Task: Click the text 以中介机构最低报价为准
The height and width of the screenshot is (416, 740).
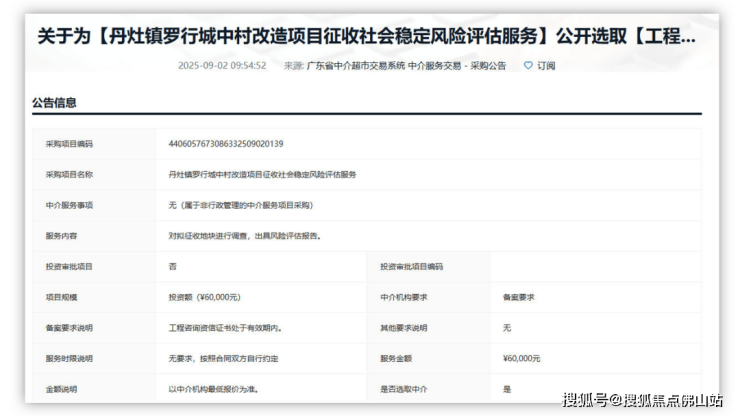Action: pos(213,390)
